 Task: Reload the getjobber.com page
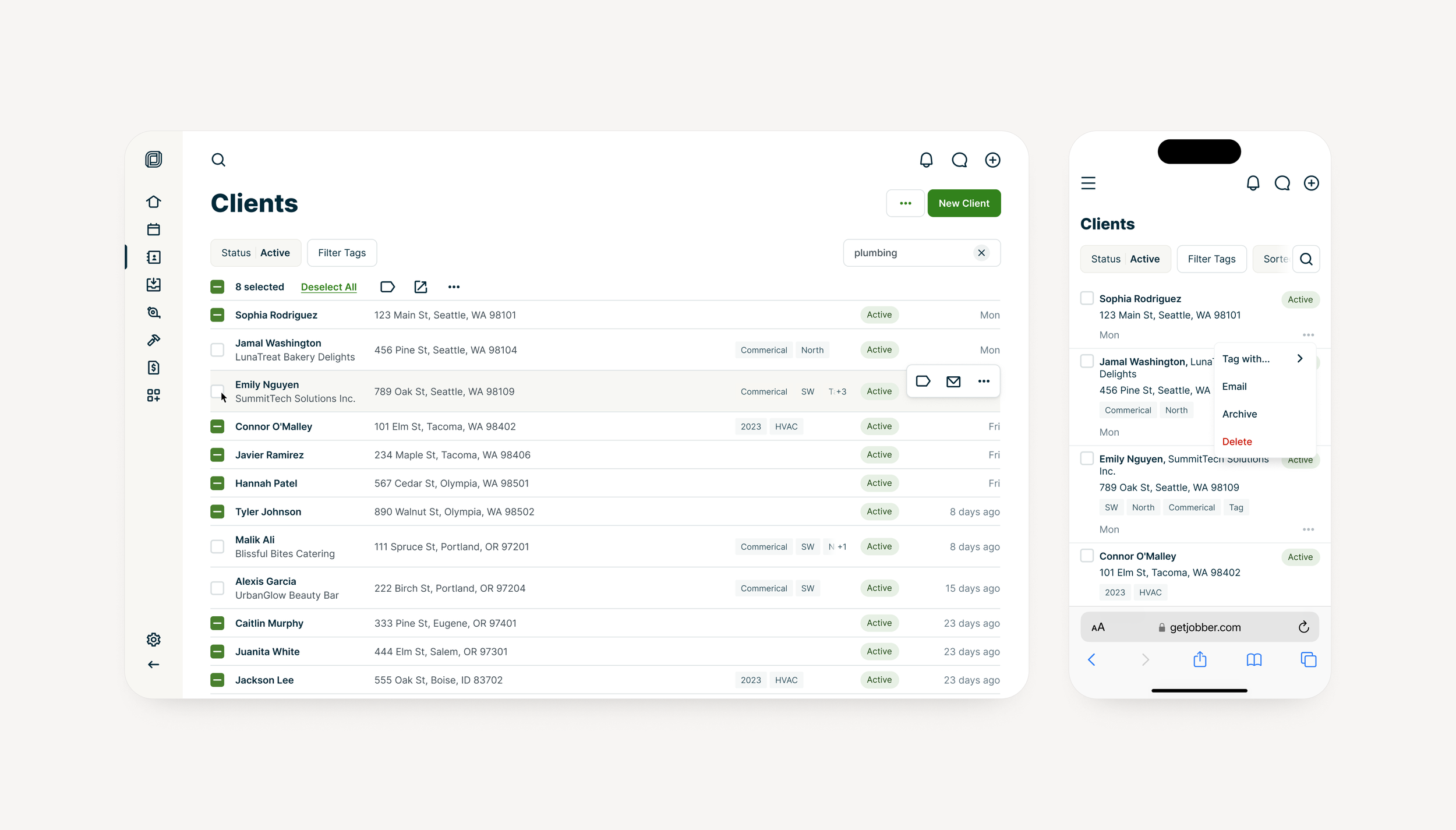click(1303, 627)
